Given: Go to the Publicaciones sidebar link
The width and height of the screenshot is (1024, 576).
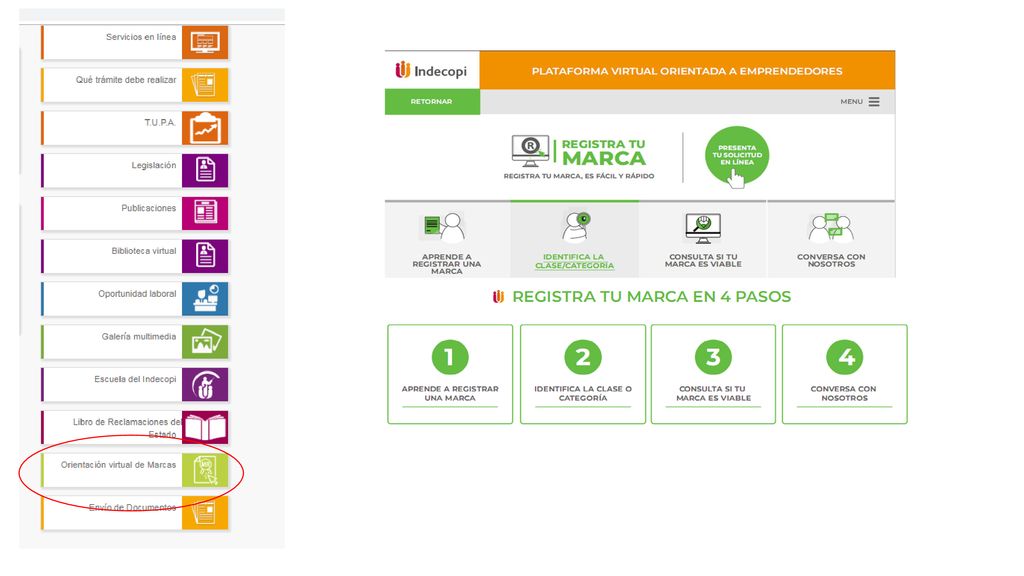Looking at the screenshot, I should pos(148,208).
